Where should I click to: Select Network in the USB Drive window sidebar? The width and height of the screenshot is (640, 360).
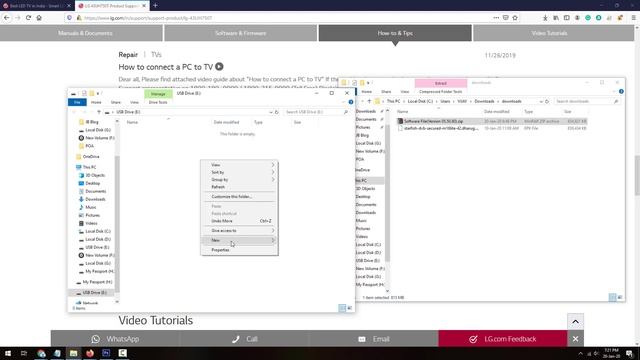click(90, 303)
